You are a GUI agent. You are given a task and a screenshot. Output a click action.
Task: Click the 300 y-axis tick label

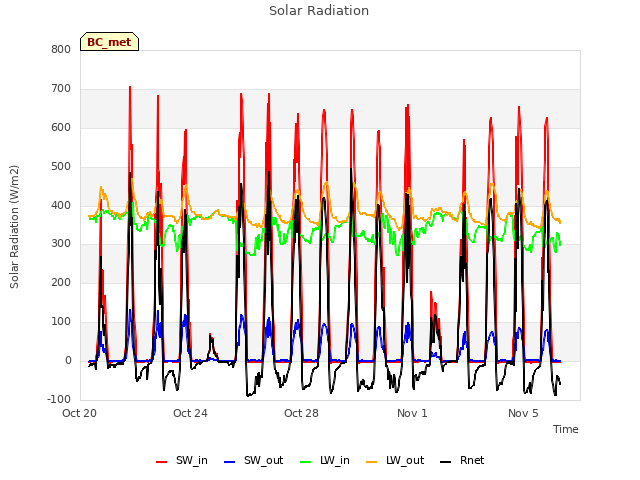click(x=61, y=244)
